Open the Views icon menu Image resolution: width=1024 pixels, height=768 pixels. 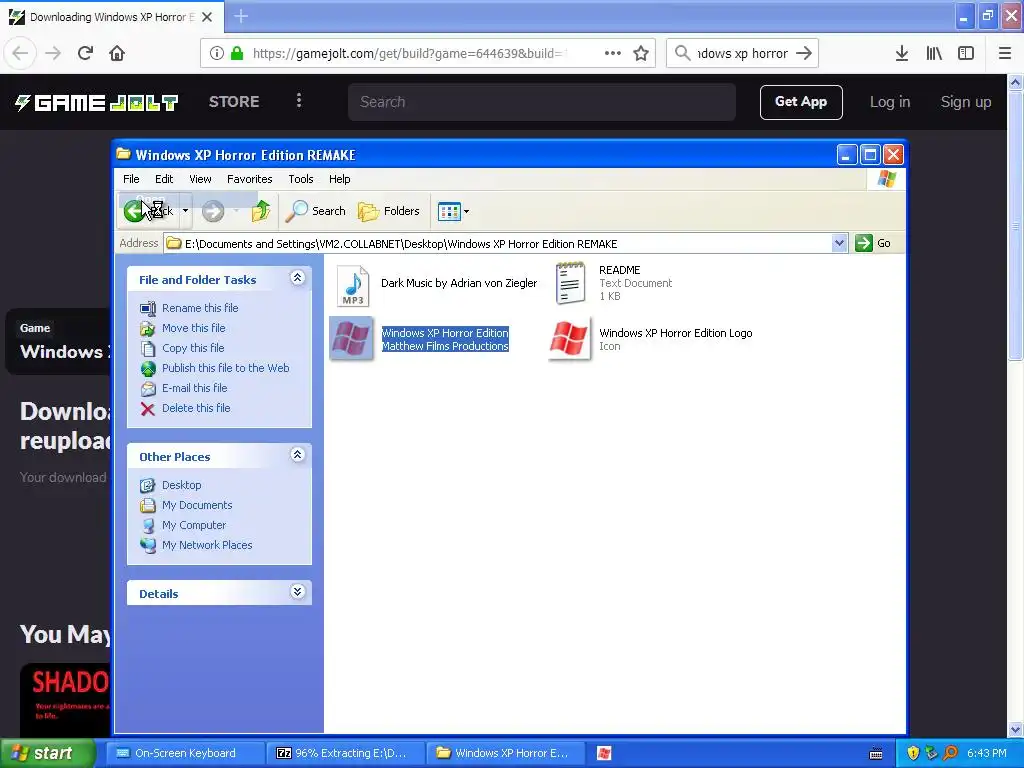(453, 212)
